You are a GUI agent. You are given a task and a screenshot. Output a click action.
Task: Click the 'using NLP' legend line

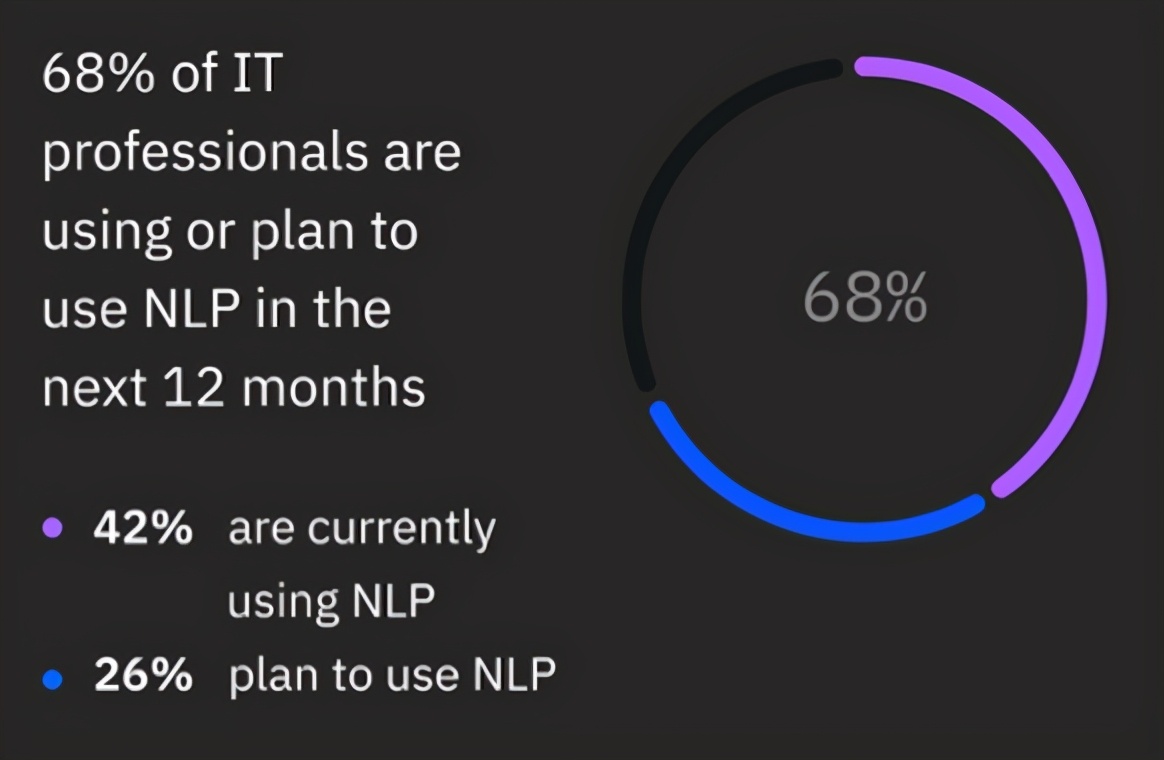(x=331, y=602)
